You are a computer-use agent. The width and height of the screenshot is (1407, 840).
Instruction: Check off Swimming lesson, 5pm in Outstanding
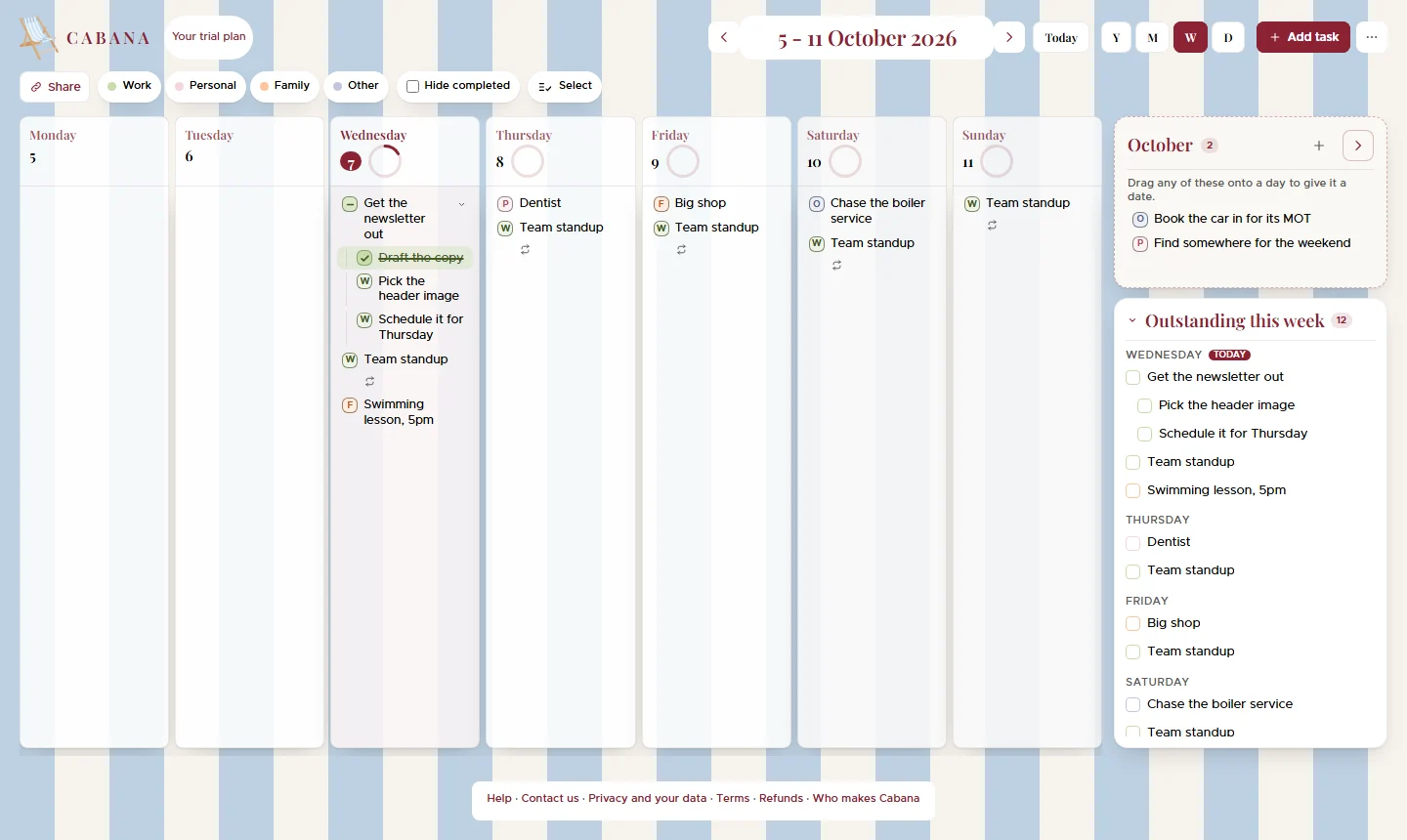click(1133, 490)
